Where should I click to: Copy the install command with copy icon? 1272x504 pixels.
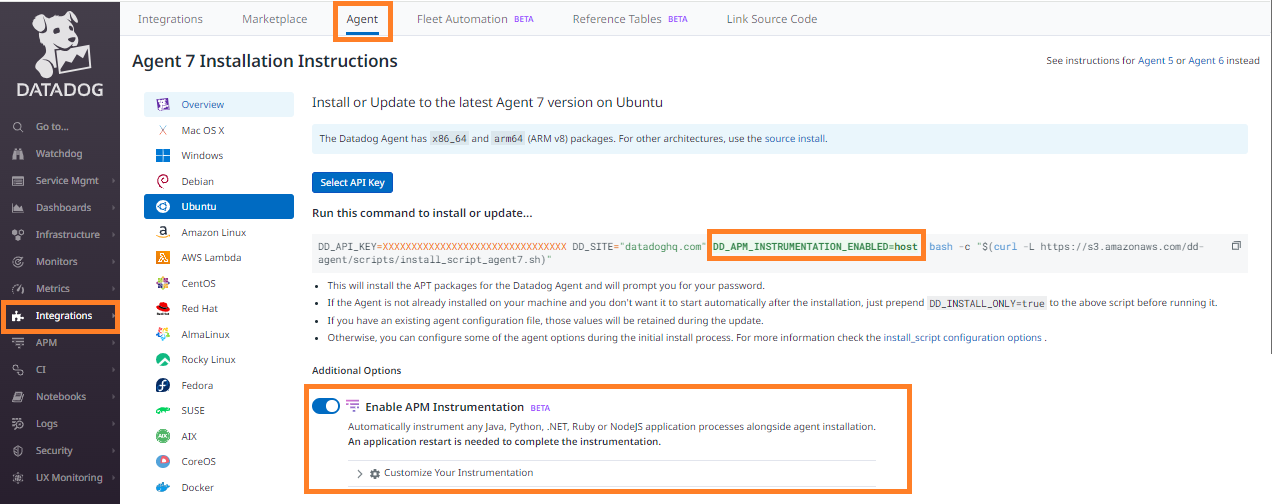1236,245
